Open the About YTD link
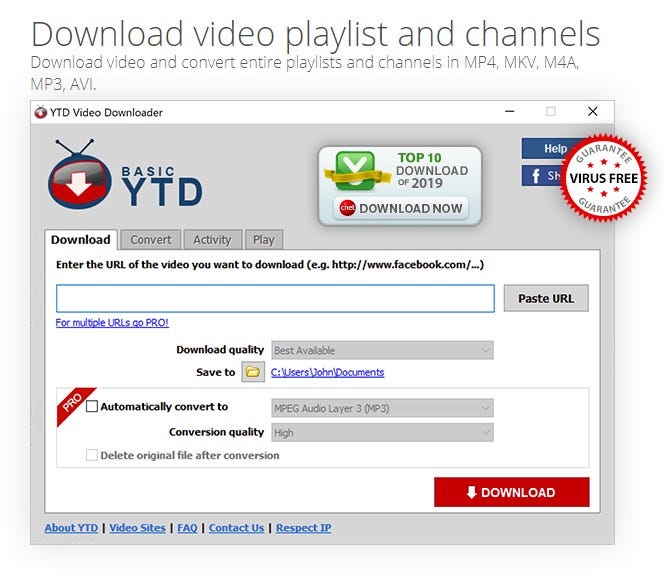Image resolution: width=664 pixels, height=581 pixels. [71, 528]
